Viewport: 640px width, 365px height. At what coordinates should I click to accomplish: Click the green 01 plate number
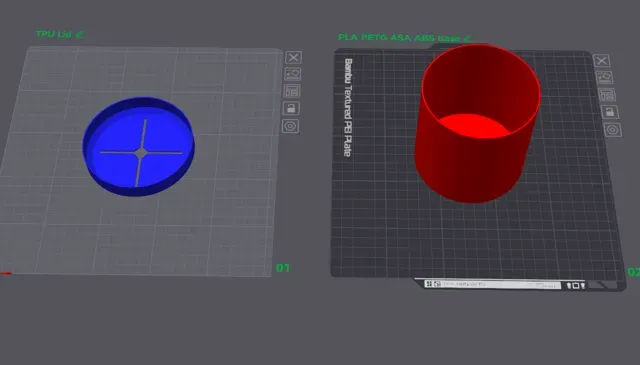[x=283, y=268]
